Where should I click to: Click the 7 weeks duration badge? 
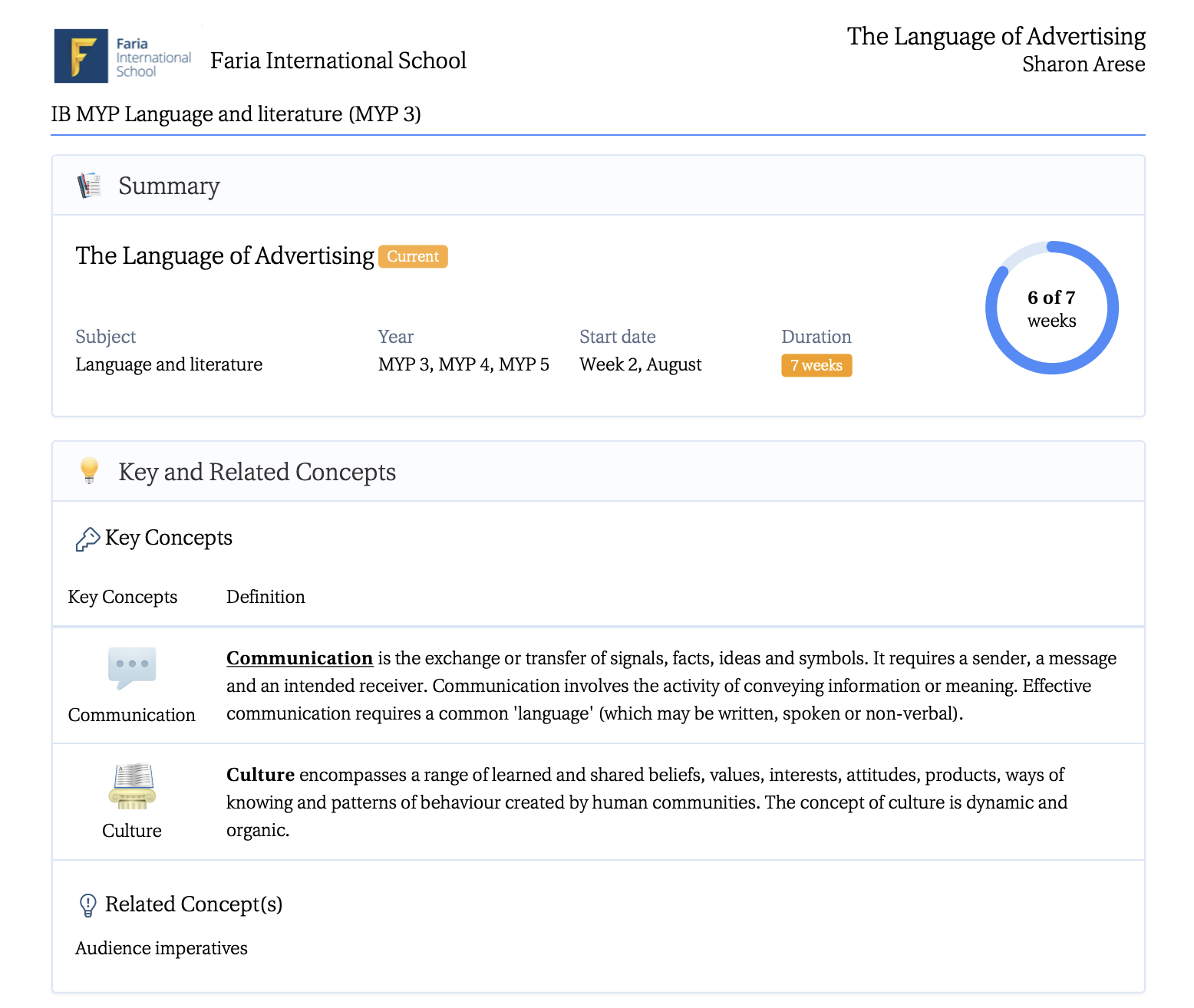click(x=816, y=365)
